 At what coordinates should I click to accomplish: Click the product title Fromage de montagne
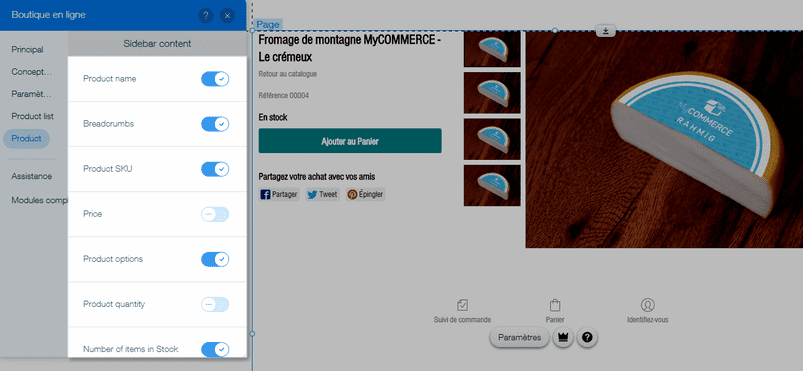[x=350, y=48]
